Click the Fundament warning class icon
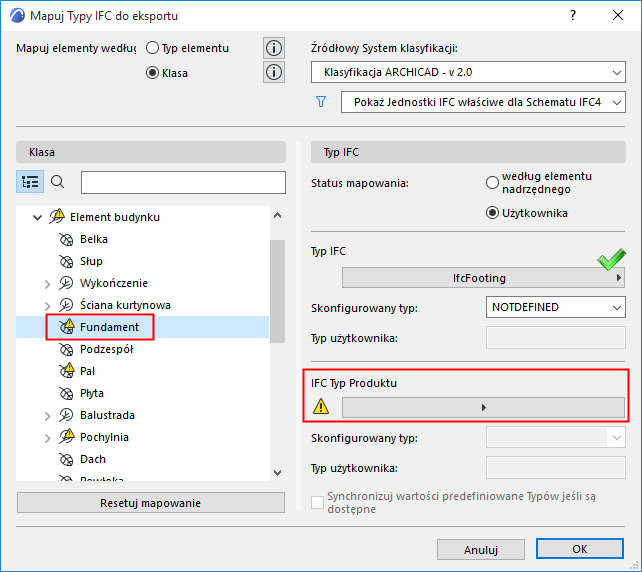 click(67, 326)
